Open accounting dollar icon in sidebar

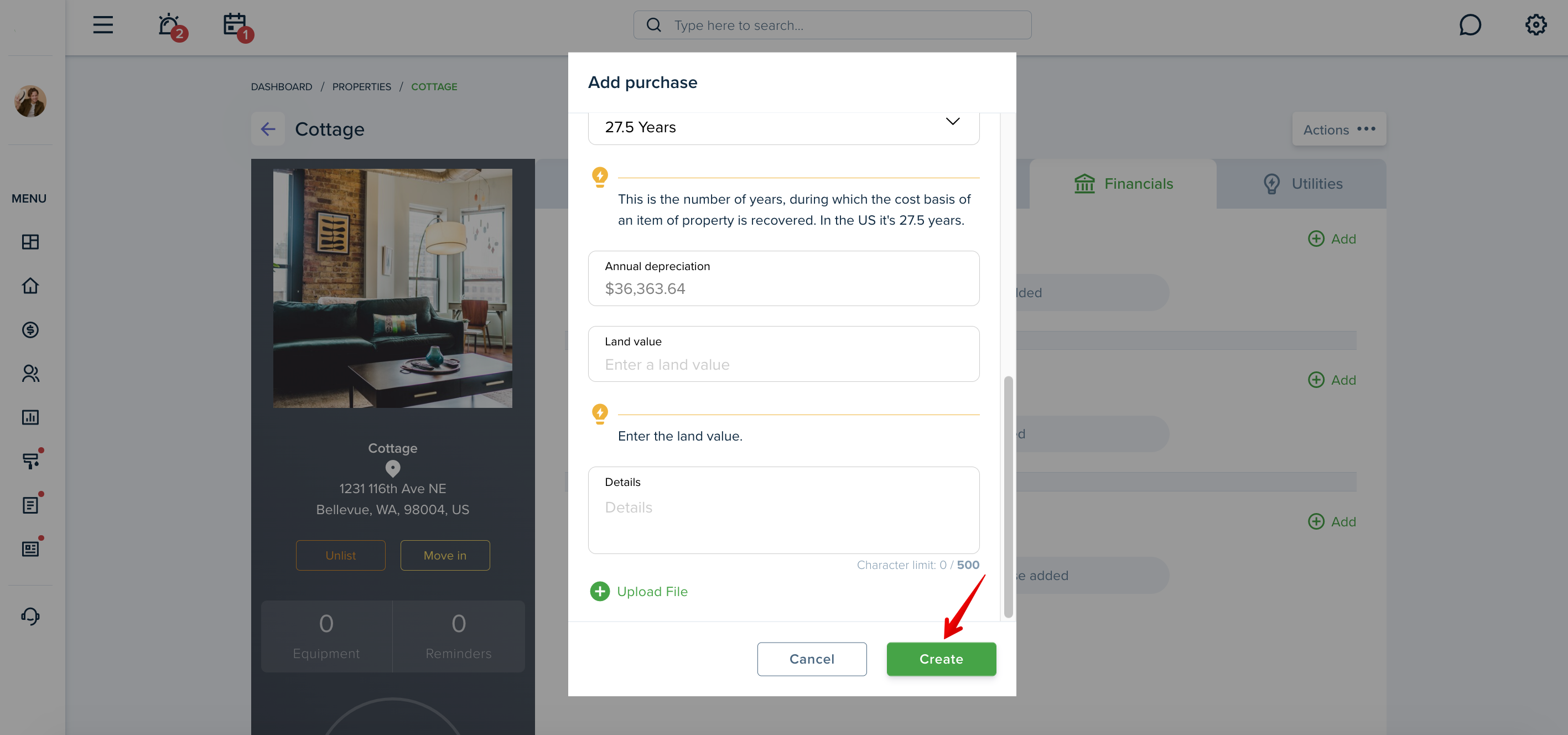point(30,329)
